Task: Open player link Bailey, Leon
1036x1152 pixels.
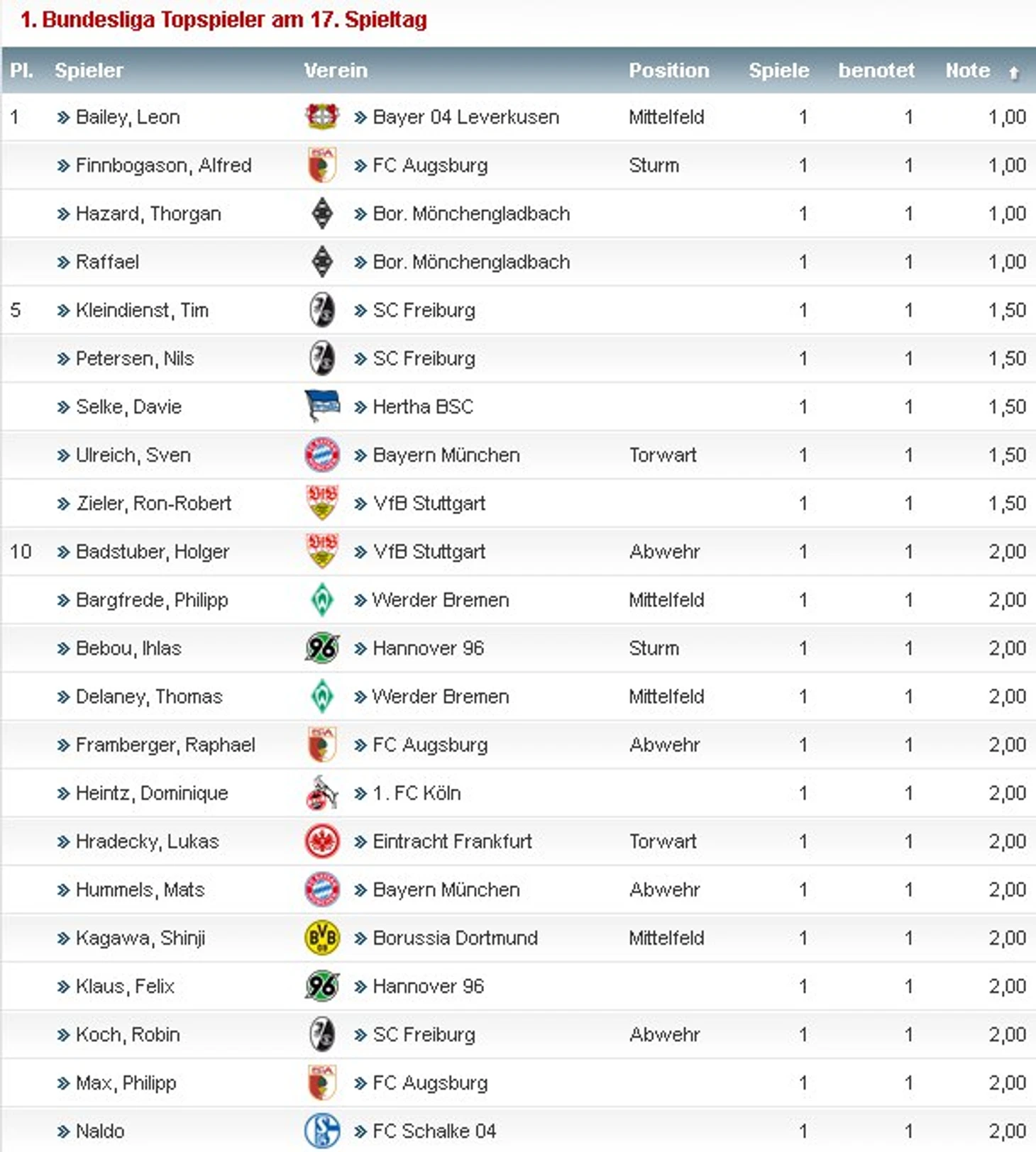Action: [x=128, y=117]
